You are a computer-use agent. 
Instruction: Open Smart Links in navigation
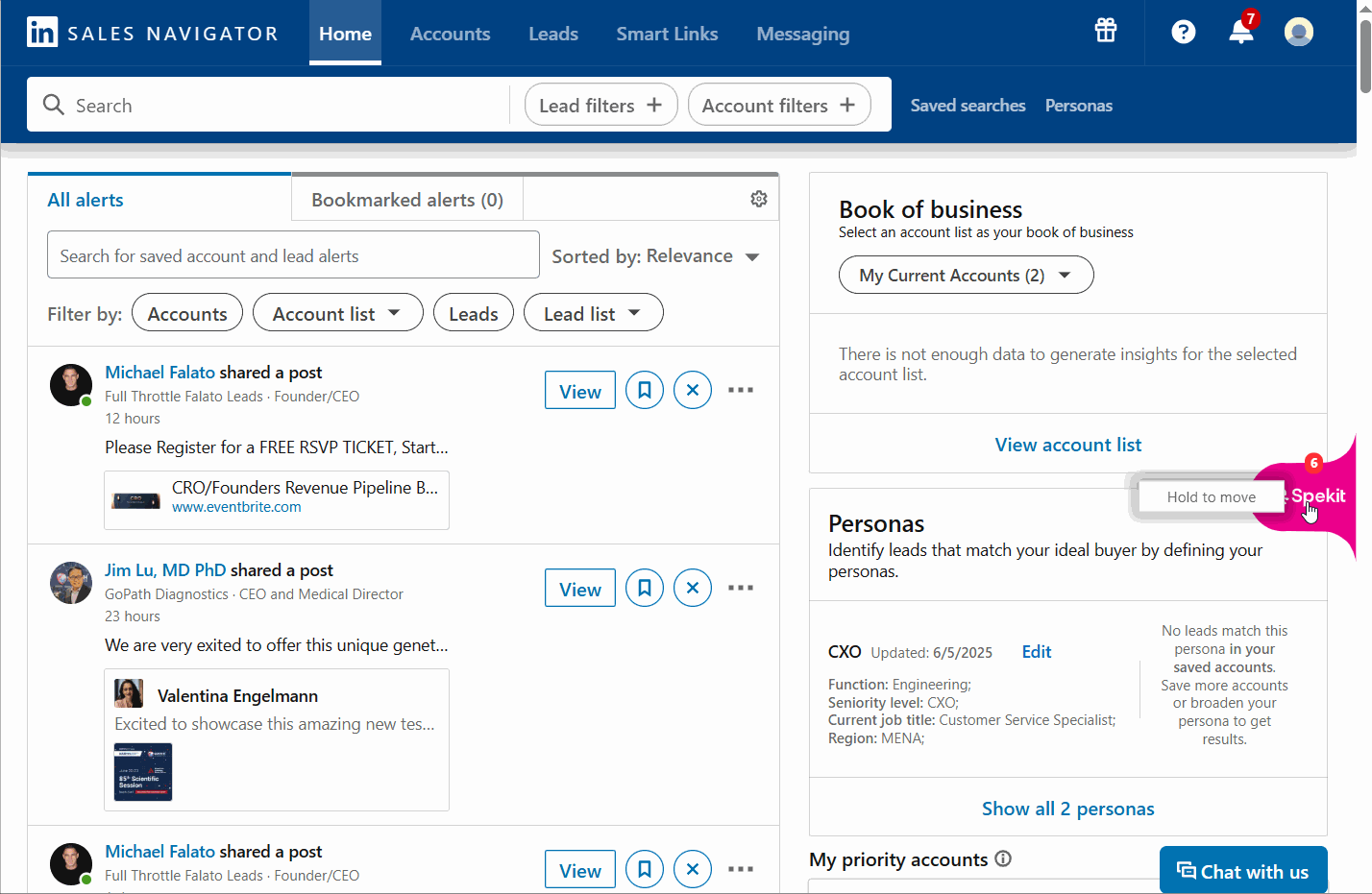tap(667, 34)
